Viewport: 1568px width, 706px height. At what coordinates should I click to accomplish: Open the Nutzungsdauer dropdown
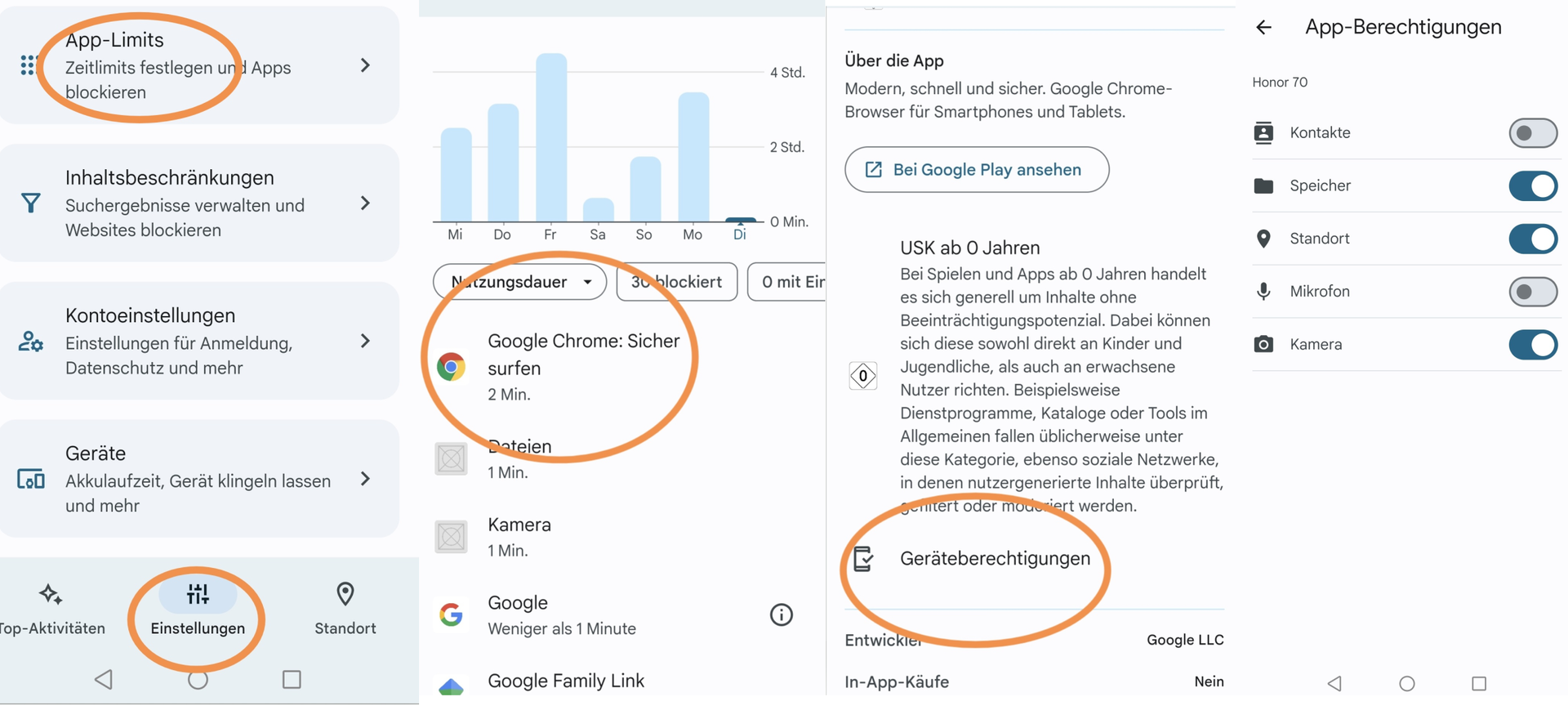point(520,282)
